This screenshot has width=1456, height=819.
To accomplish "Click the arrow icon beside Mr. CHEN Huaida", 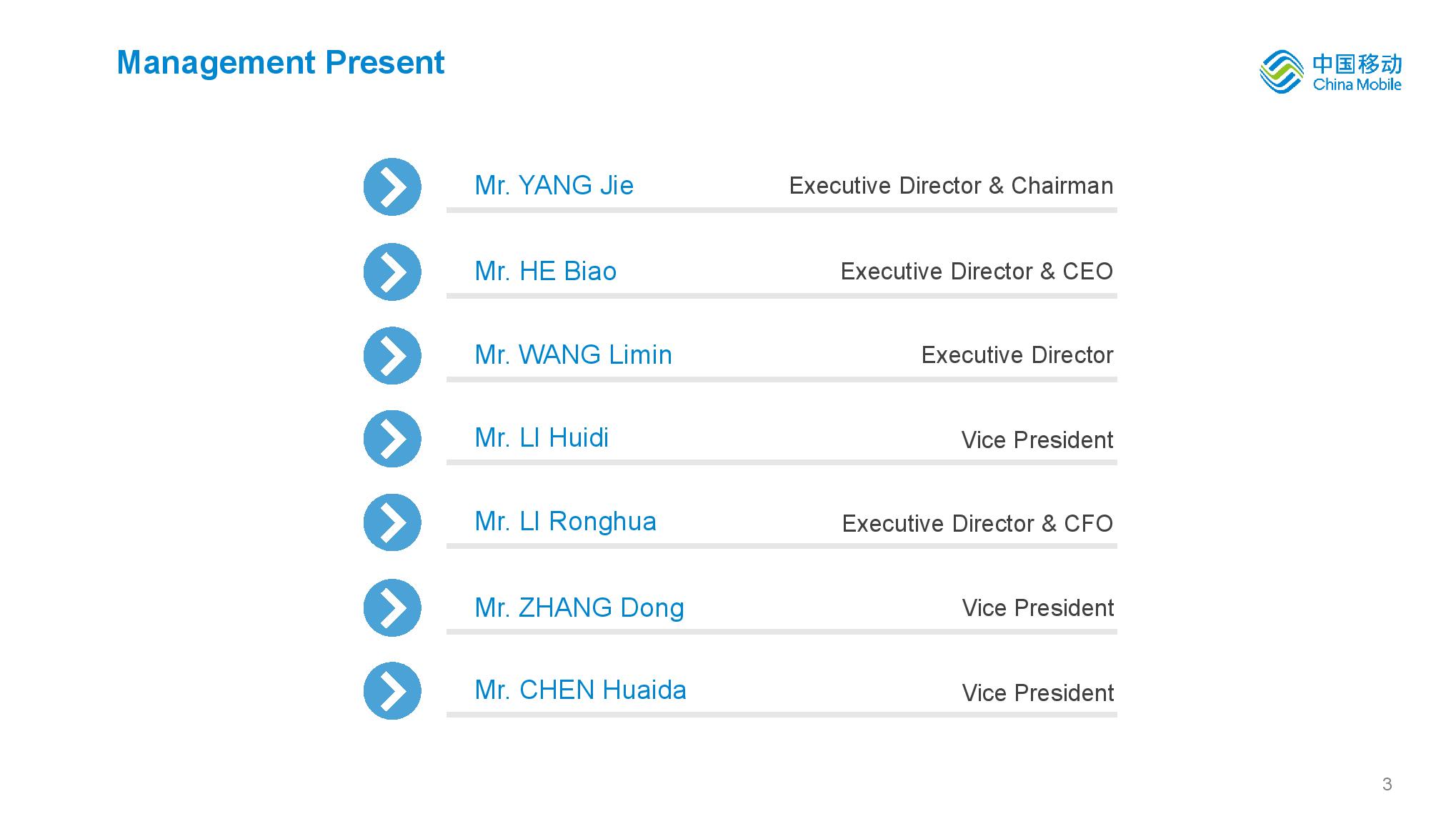I will pyautogui.click(x=392, y=691).
